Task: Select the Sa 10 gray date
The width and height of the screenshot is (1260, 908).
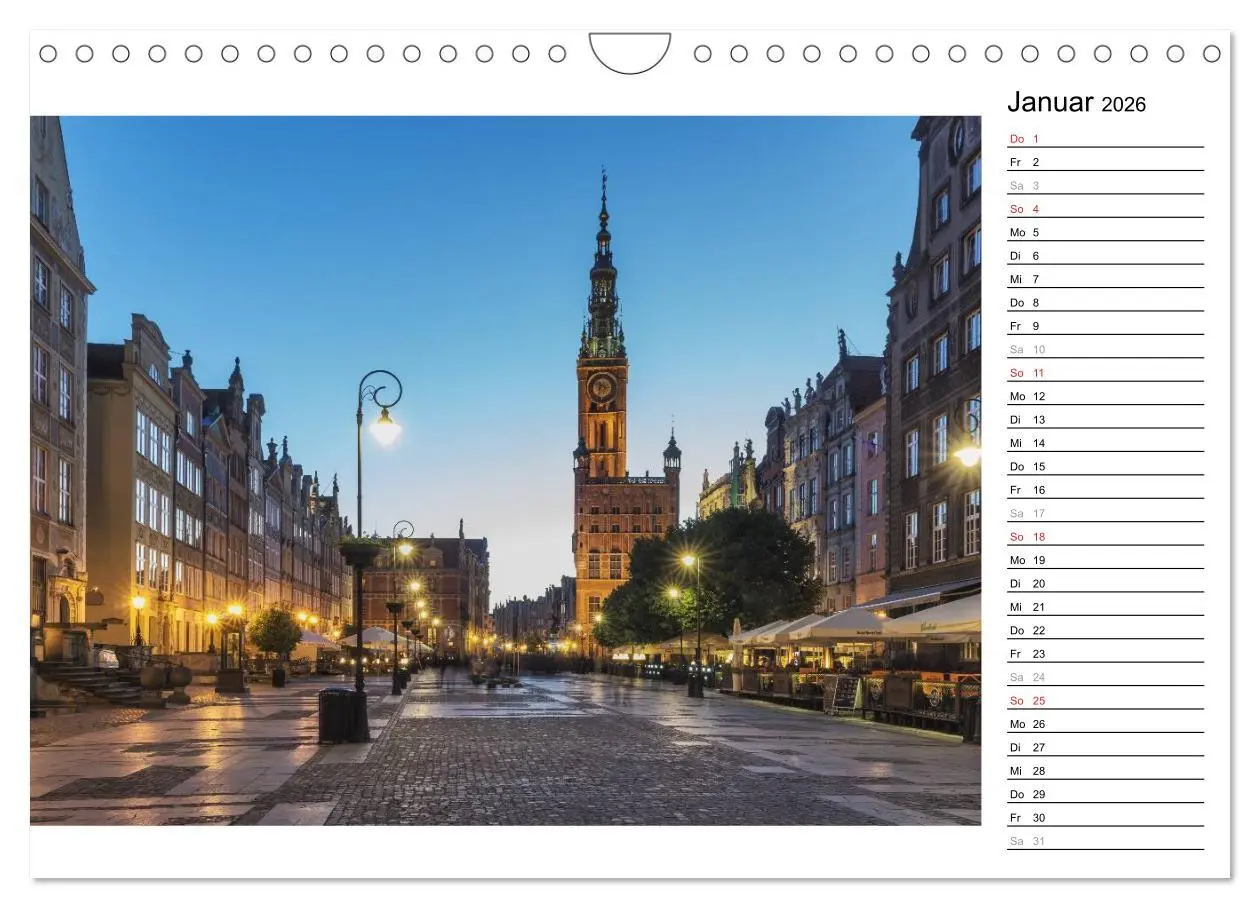Action: [1026, 348]
